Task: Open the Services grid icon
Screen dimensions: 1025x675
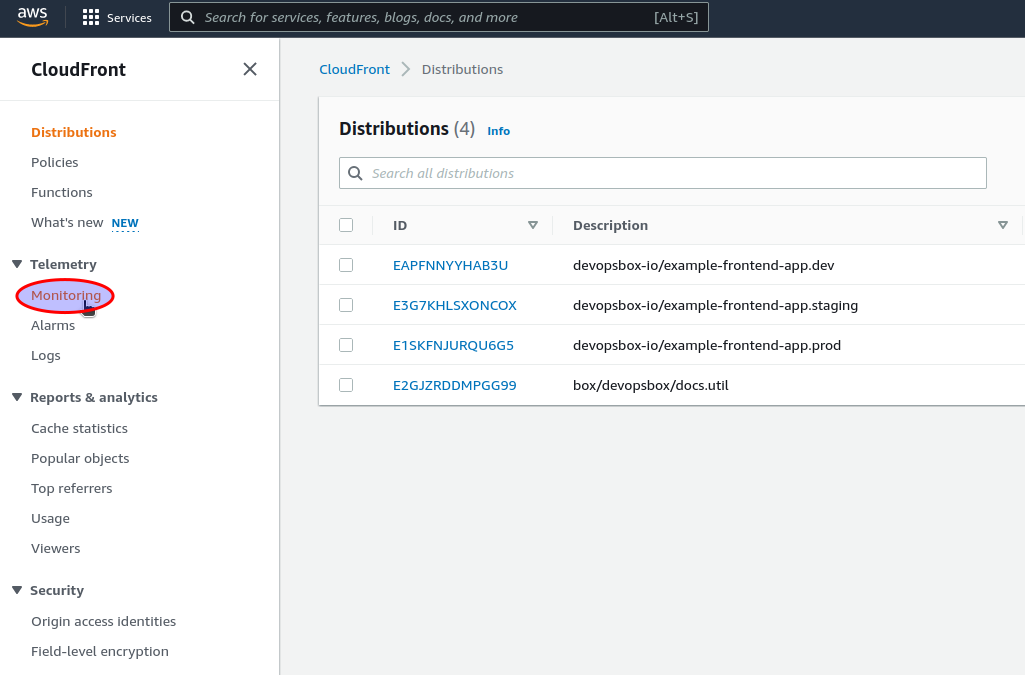Action: tap(91, 16)
